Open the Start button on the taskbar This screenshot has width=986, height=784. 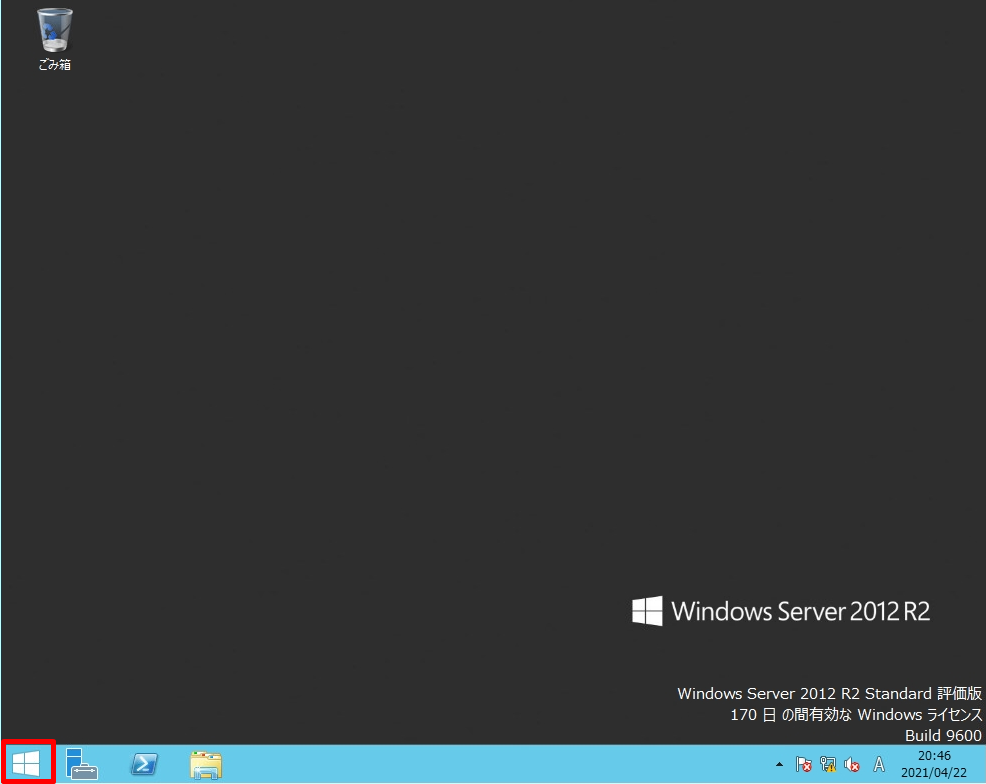point(27,763)
